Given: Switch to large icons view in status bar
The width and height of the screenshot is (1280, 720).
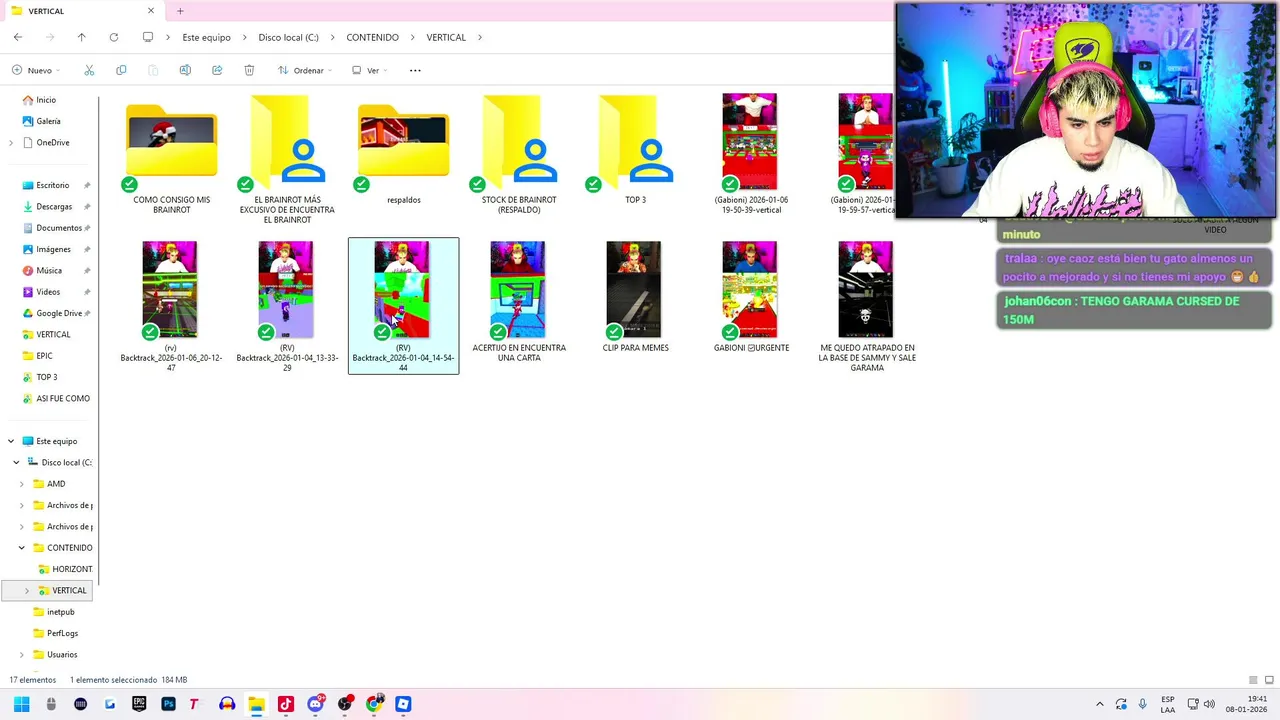Looking at the screenshot, I should tap(1268, 680).
